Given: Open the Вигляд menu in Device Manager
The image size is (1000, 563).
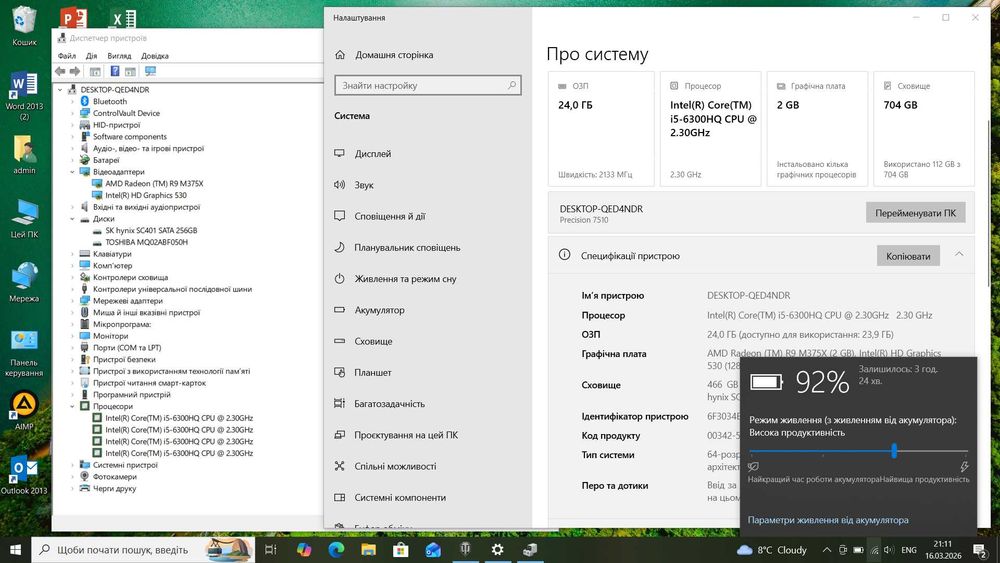Looking at the screenshot, I should (119, 55).
